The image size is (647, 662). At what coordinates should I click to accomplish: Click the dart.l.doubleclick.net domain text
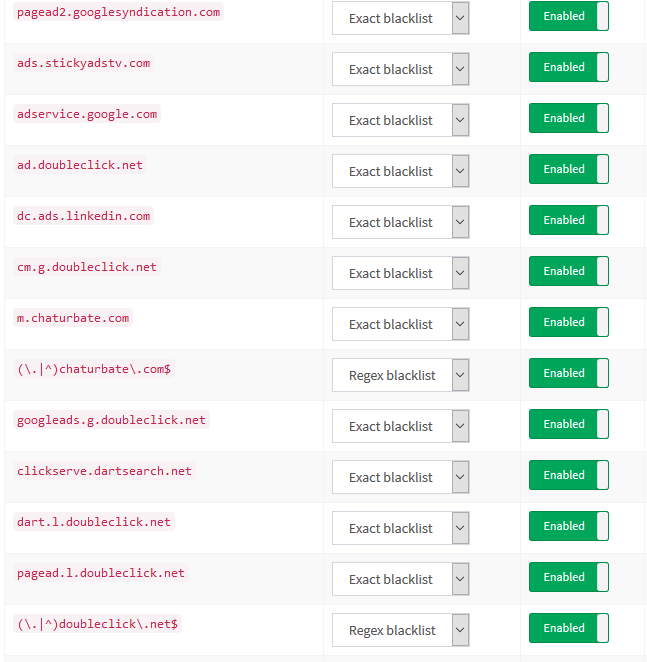click(x=94, y=522)
